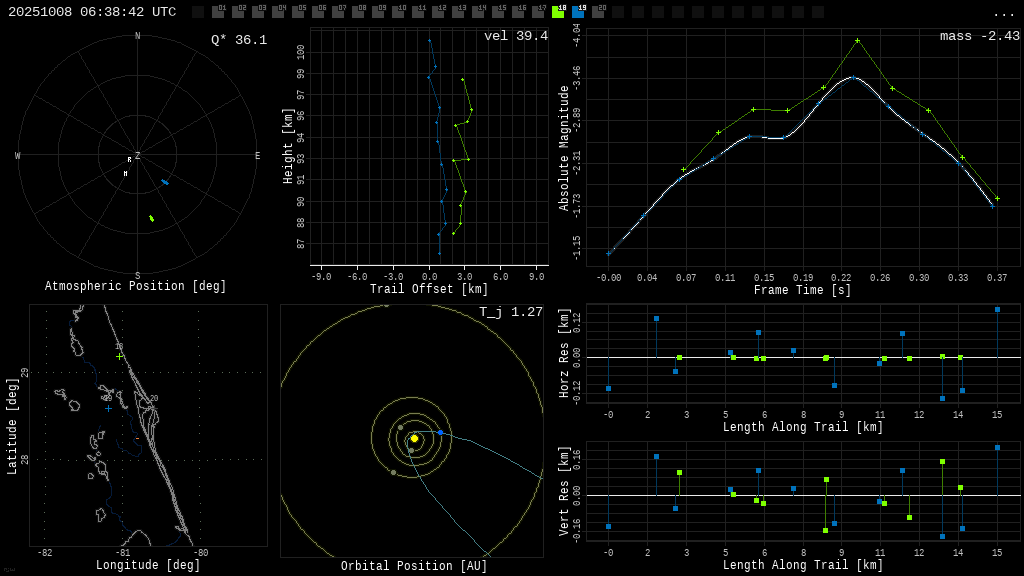This screenshot has height=576, width=1024.
Task: Select green meteor streak on the sky plot
Action: coord(152,218)
